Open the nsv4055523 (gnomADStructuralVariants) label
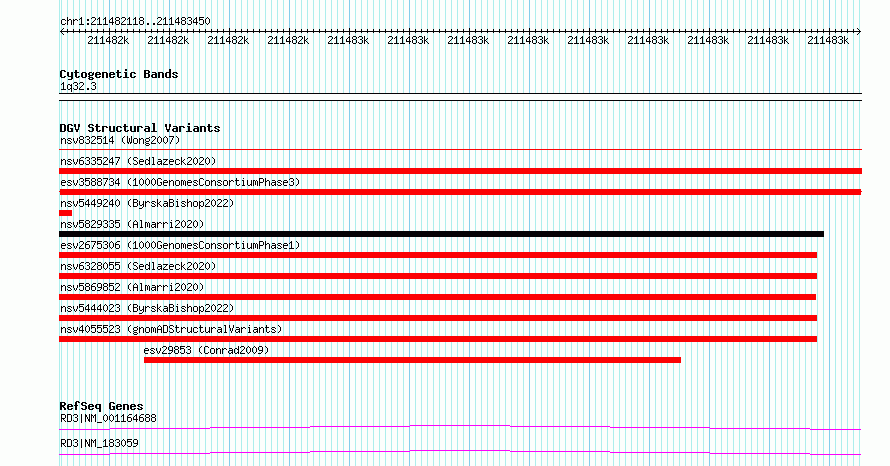 click(171, 329)
